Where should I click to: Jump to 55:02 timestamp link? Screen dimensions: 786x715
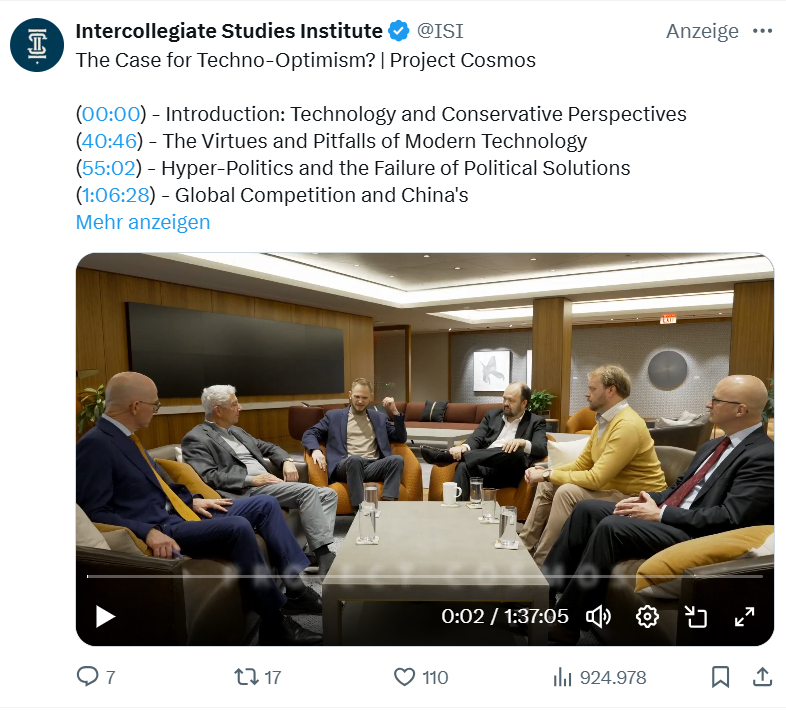point(111,168)
